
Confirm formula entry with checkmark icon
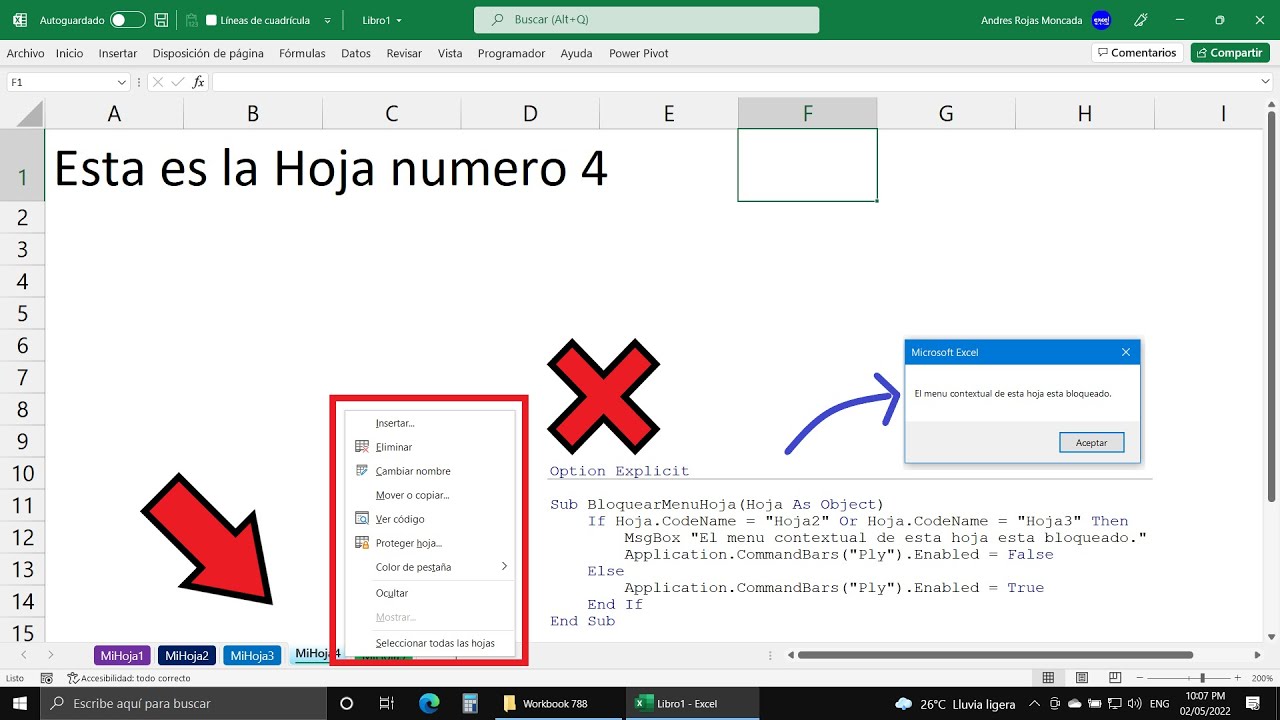click(177, 82)
